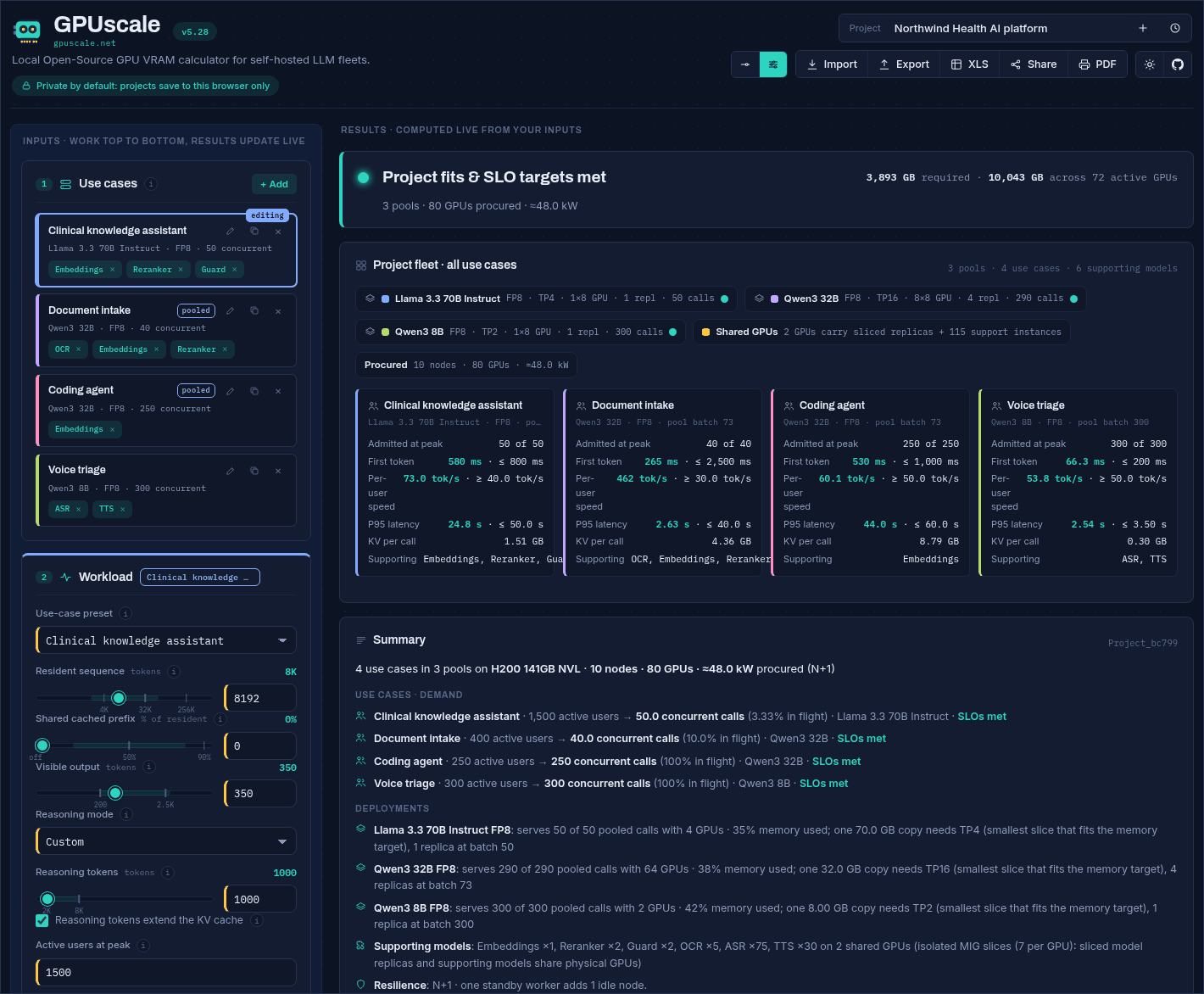Edit Document intake with pencil icon
Screen dimensions: 1204x994
pos(230,311)
